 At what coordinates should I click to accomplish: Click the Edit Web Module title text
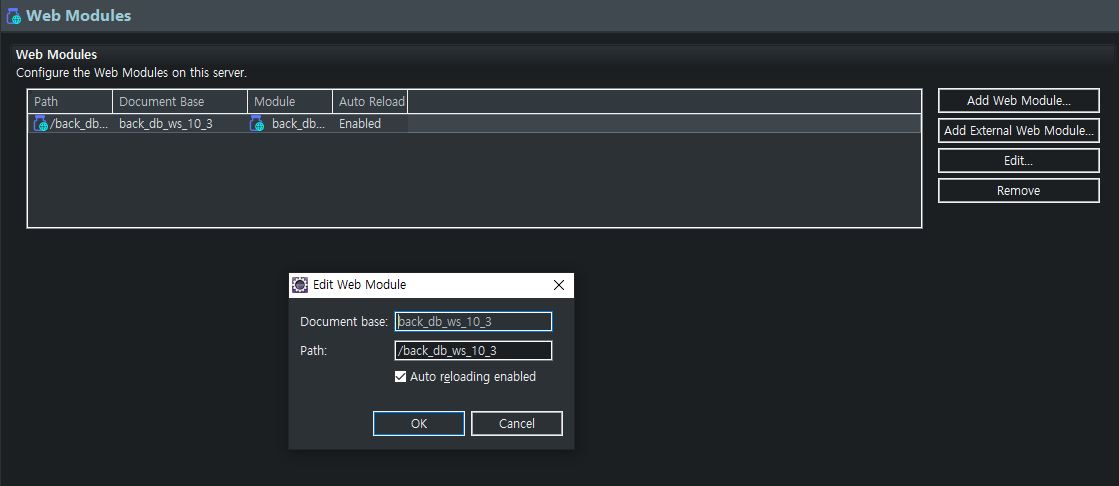coord(360,285)
